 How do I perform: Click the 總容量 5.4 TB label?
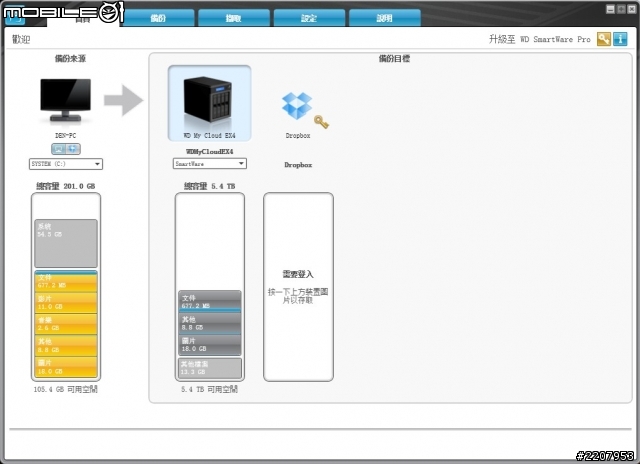click(209, 186)
